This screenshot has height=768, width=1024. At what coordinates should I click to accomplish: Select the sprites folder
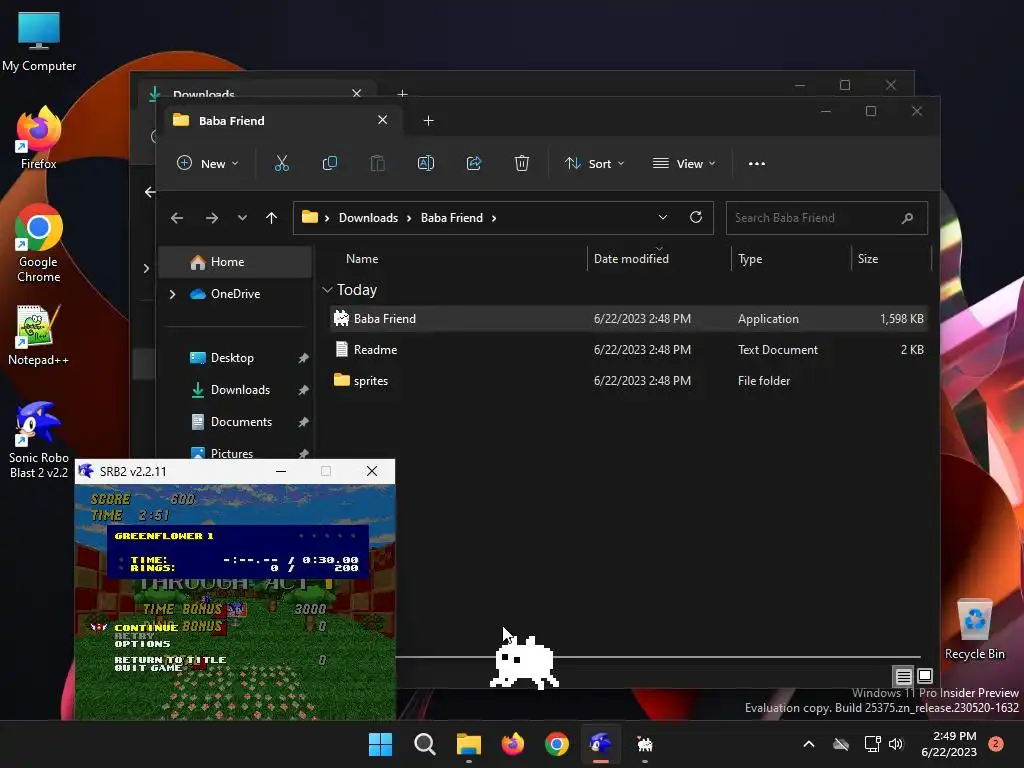[x=628, y=381]
